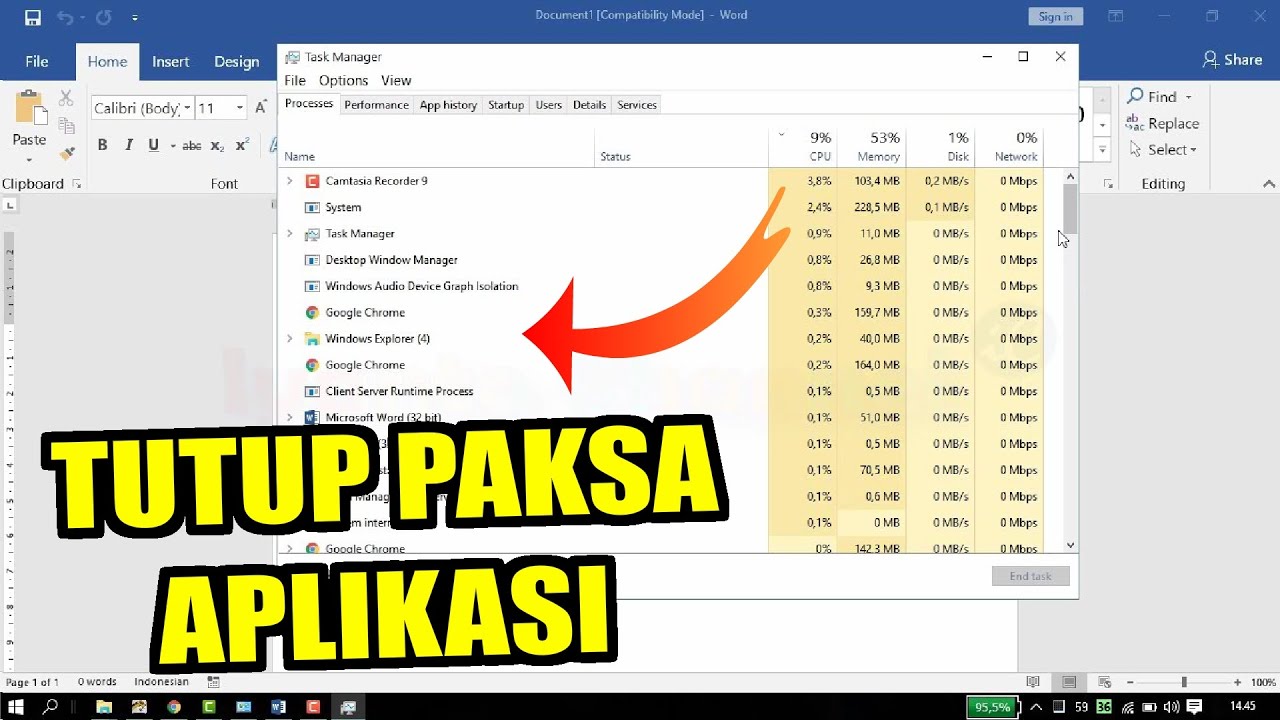Image resolution: width=1280 pixels, height=720 pixels.
Task: Open Task Manager's View menu
Action: coord(396,80)
